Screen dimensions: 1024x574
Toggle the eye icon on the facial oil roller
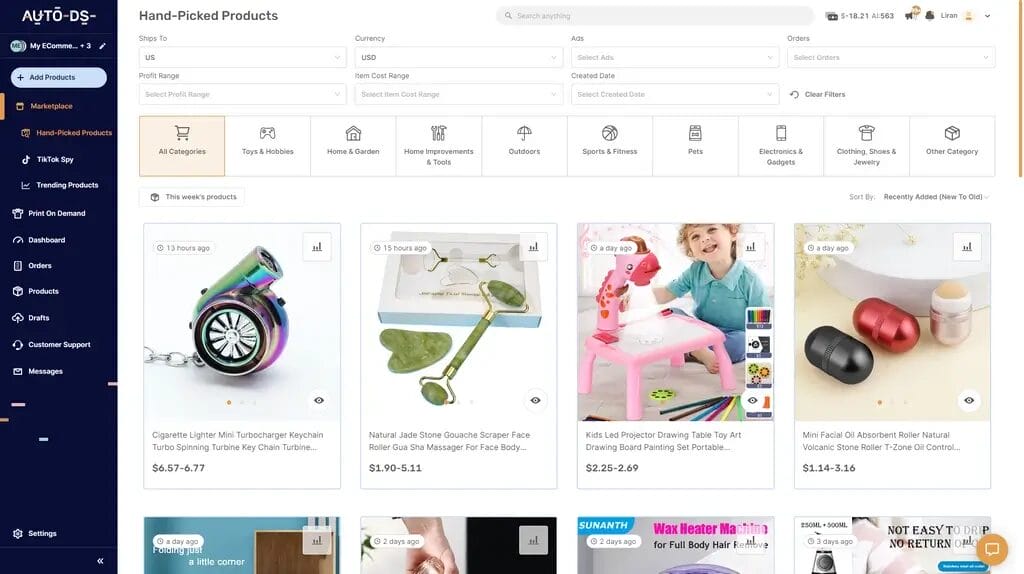[x=969, y=400]
